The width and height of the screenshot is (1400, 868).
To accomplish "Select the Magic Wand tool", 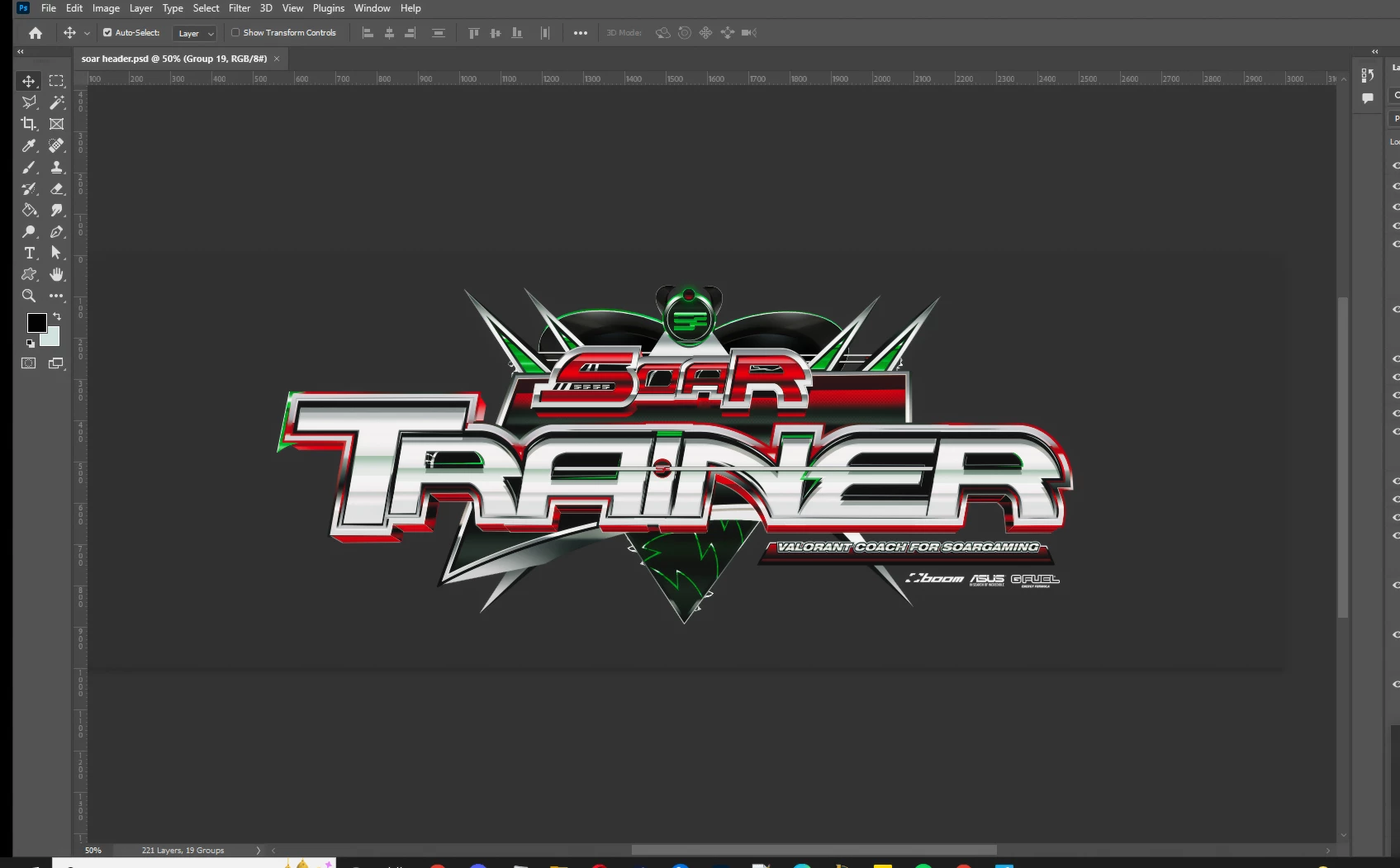I will pyautogui.click(x=56, y=102).
